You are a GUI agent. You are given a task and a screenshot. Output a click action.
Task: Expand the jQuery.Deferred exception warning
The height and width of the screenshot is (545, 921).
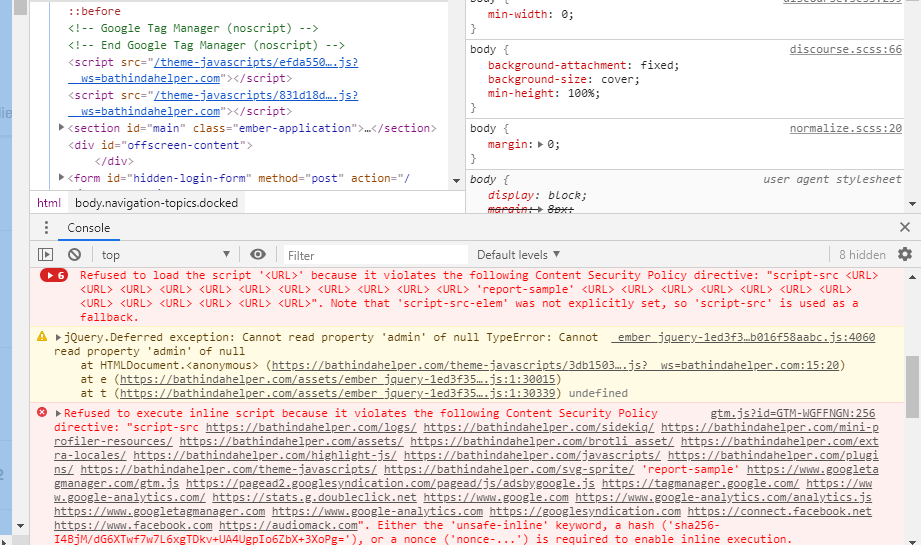(58, 337)
